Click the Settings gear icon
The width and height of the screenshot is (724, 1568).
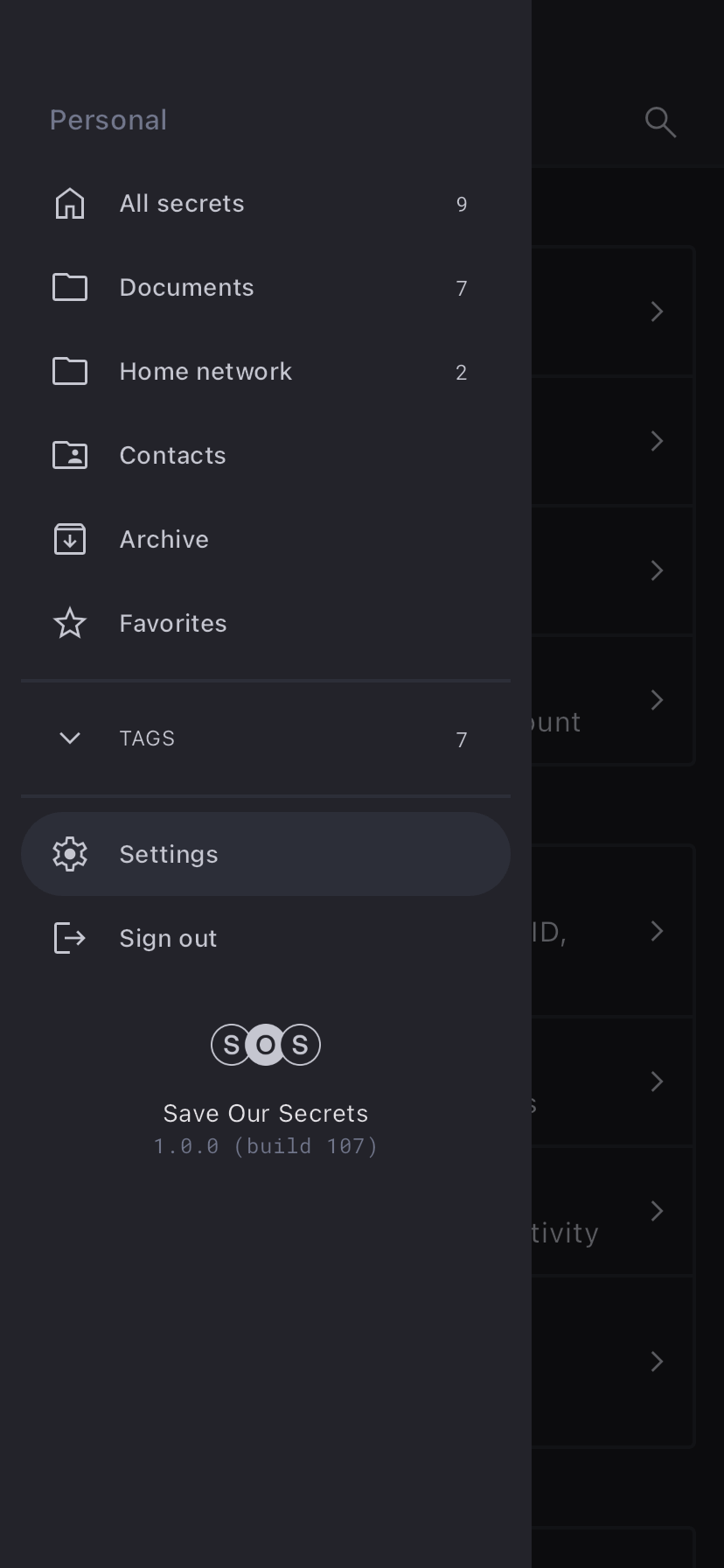click(x=70, y=855)
